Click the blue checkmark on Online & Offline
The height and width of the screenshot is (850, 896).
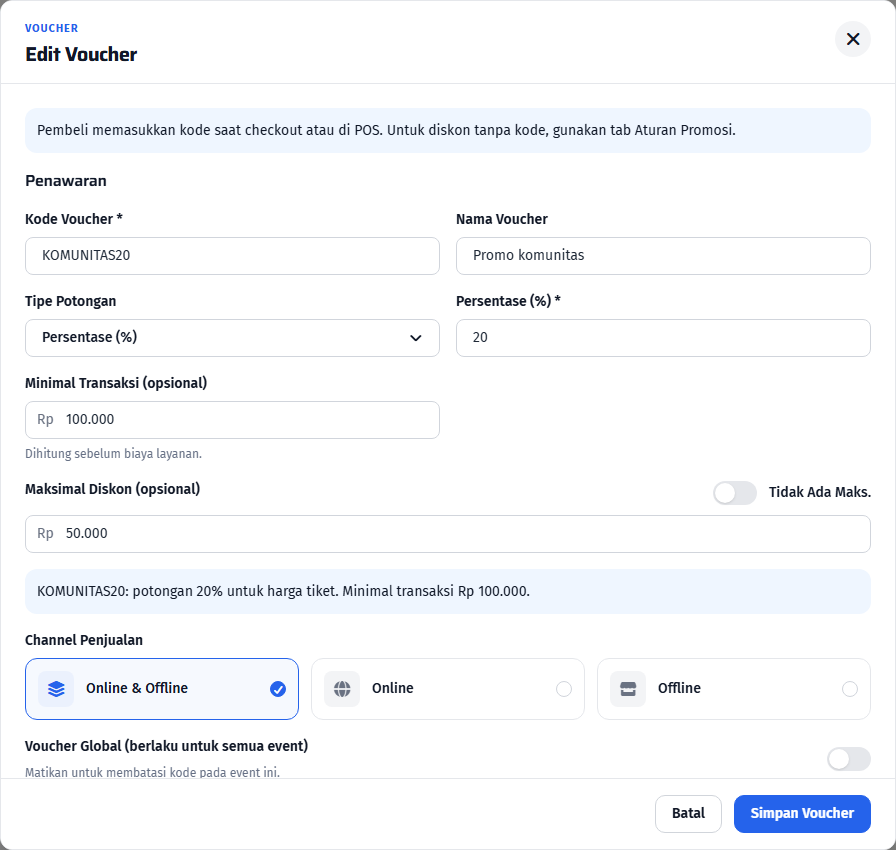pyautogui.click(x=278, y=689)
